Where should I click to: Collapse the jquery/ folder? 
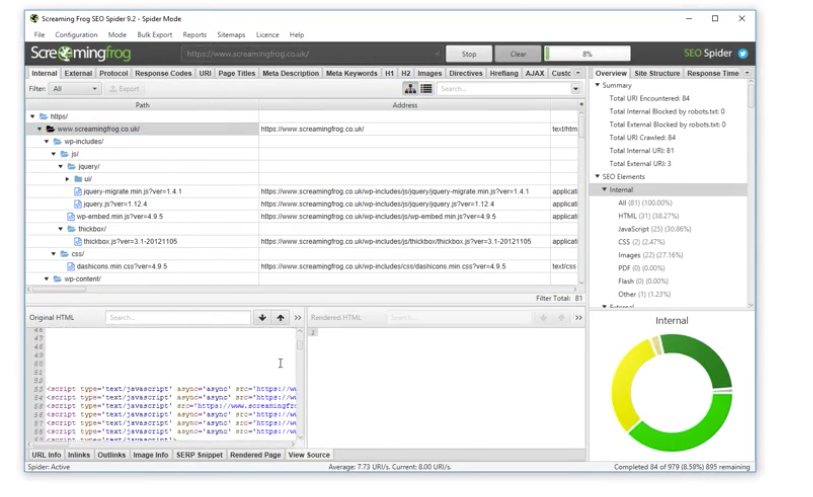pyautogui.click(x=61, y=166)
